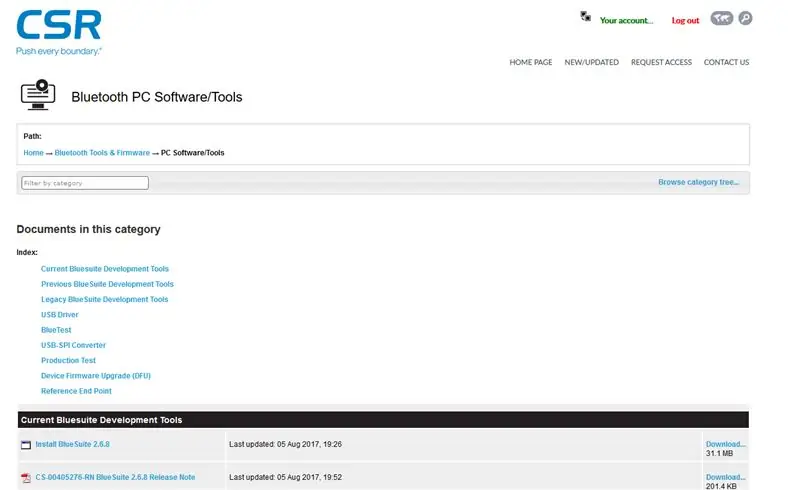Download the 201.4 KB release note
This screenshot has width=800, height=490.
pos(726,477)
